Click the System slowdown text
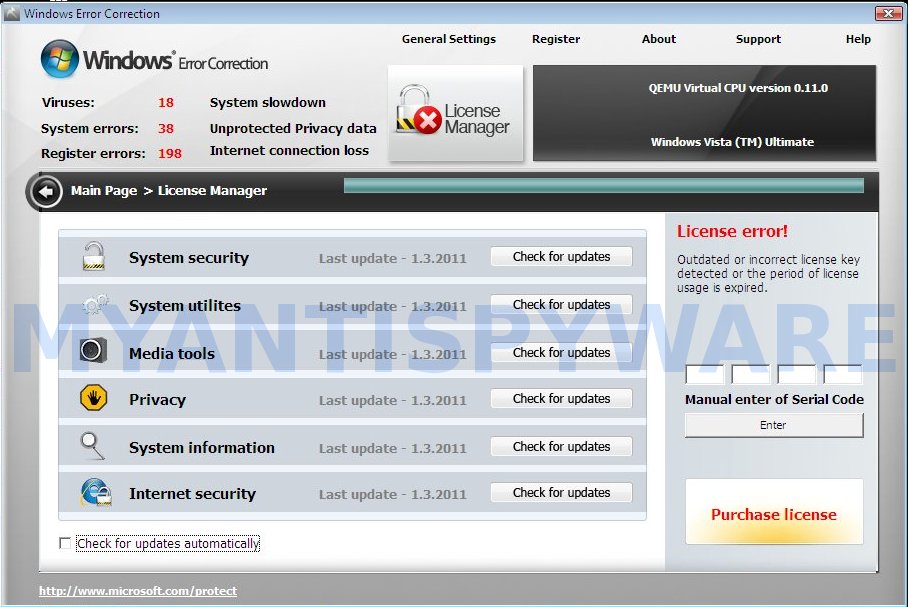The image size is (908, 607). click(x=268, y=103)
